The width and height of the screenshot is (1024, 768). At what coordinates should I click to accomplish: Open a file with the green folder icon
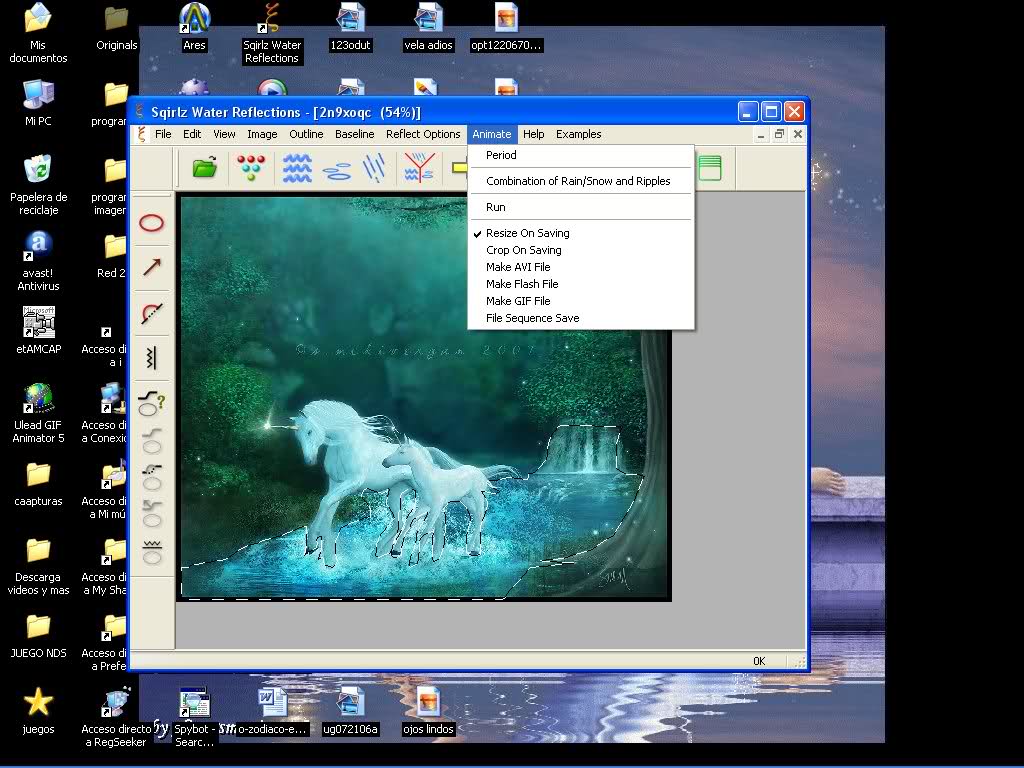[x=204, y=168]
